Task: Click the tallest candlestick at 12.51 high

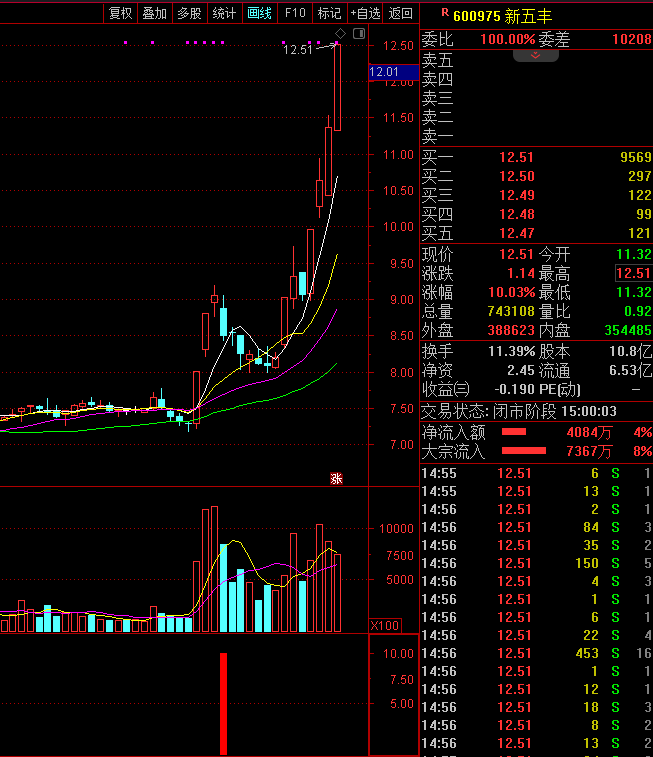Action: pos(337,87)
